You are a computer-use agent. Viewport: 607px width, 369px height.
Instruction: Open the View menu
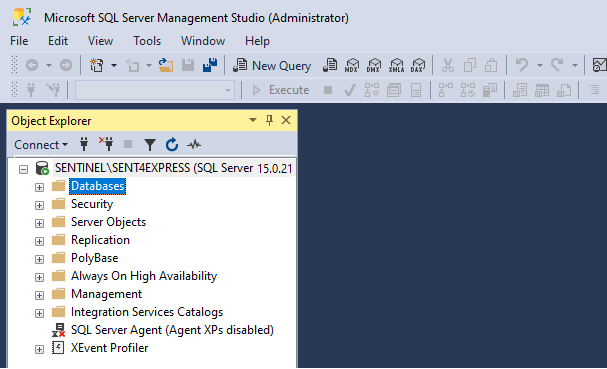[100, 41]
